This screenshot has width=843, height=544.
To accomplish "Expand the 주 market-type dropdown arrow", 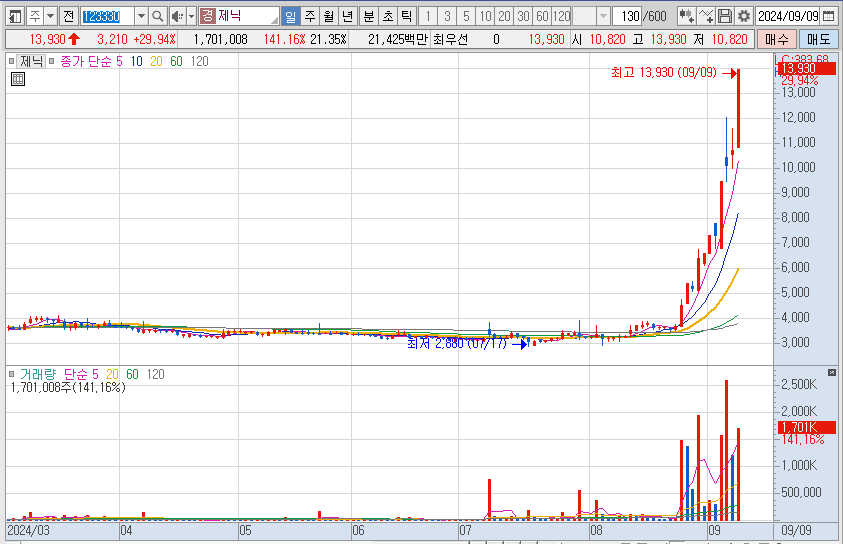I will coord(51,16).
